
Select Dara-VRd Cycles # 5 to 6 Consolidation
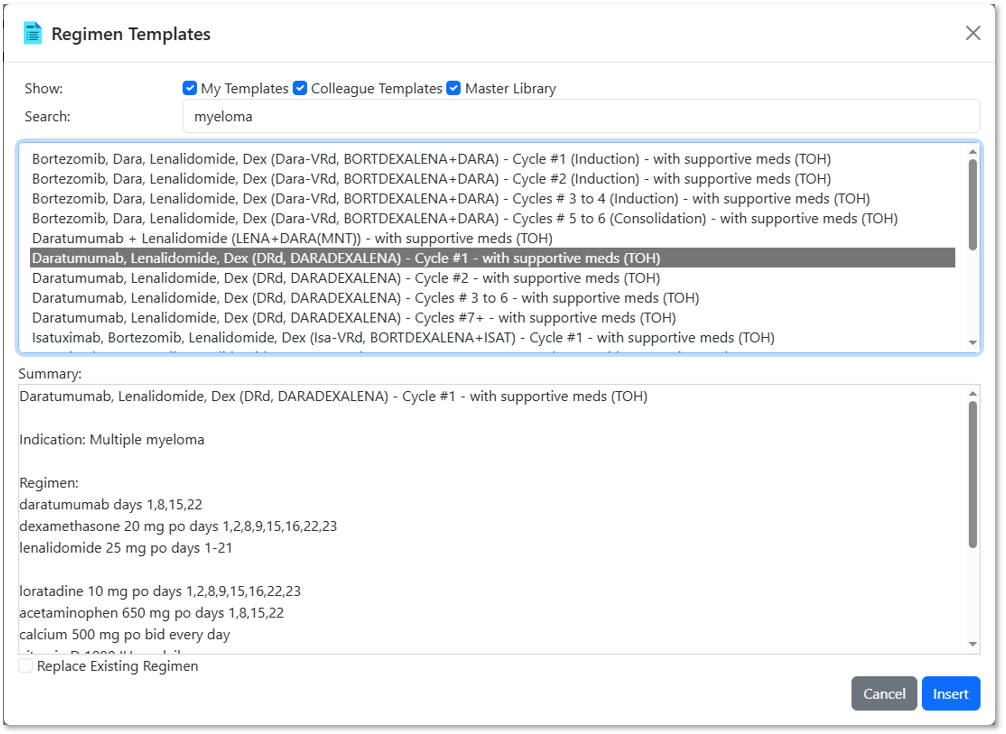pos(493,218)
